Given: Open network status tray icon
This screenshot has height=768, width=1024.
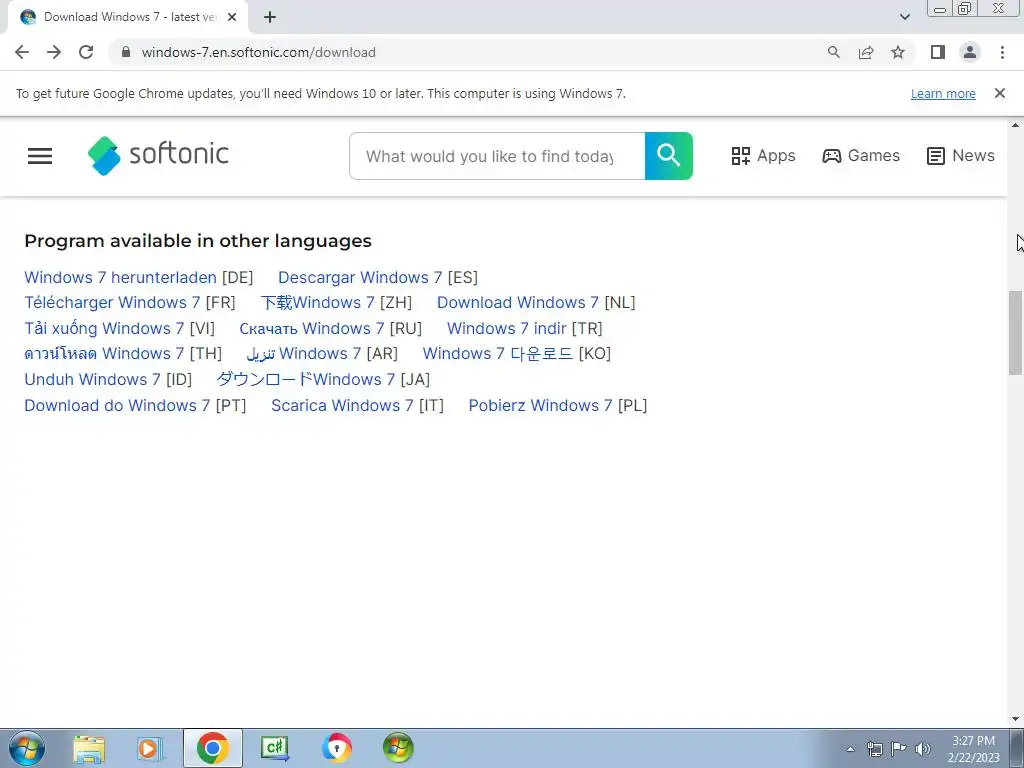Looking at the screenshot, I should coord(874,749).
